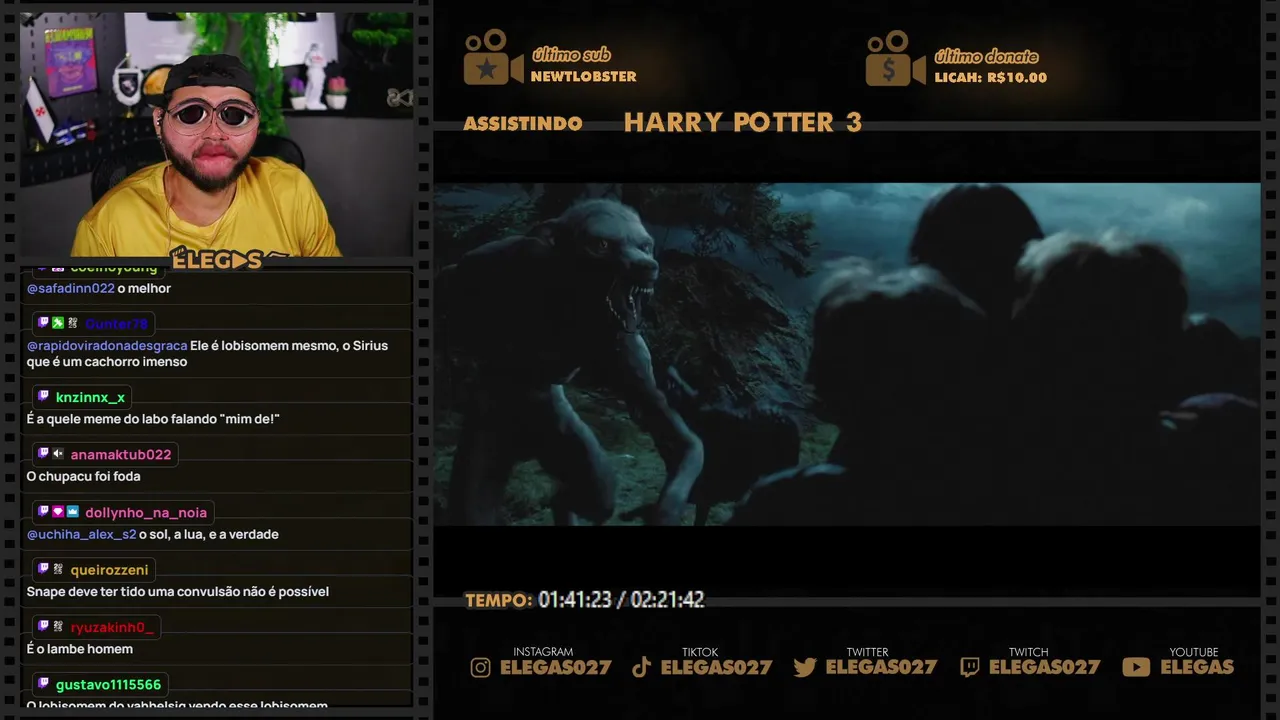Image resolution: width=1280 pixels, height=720 pixels.
Task: Click the message "É o lambe homem"
Action: pyautogui.click(x=79, y=649)
